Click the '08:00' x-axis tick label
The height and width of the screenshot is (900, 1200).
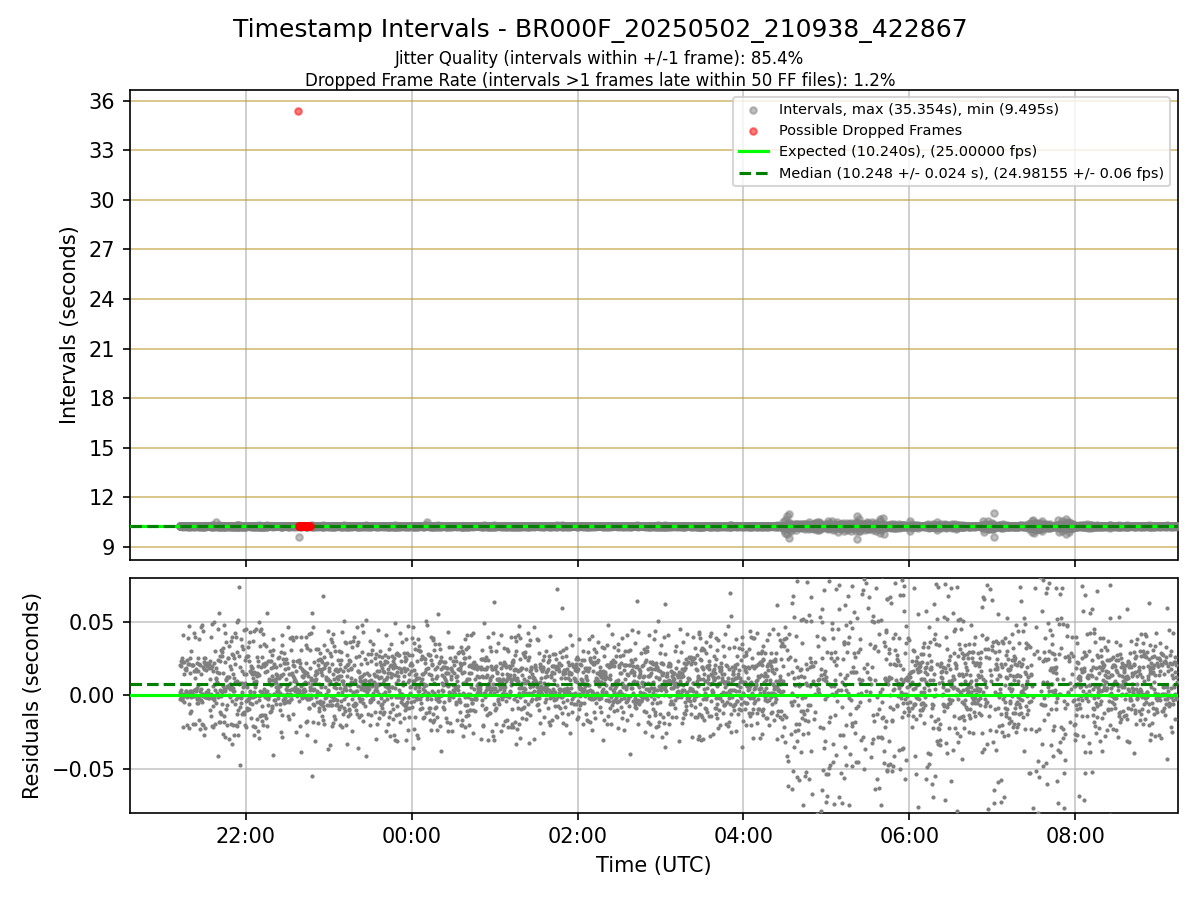pyautogui.click(x=1075, y=834)
